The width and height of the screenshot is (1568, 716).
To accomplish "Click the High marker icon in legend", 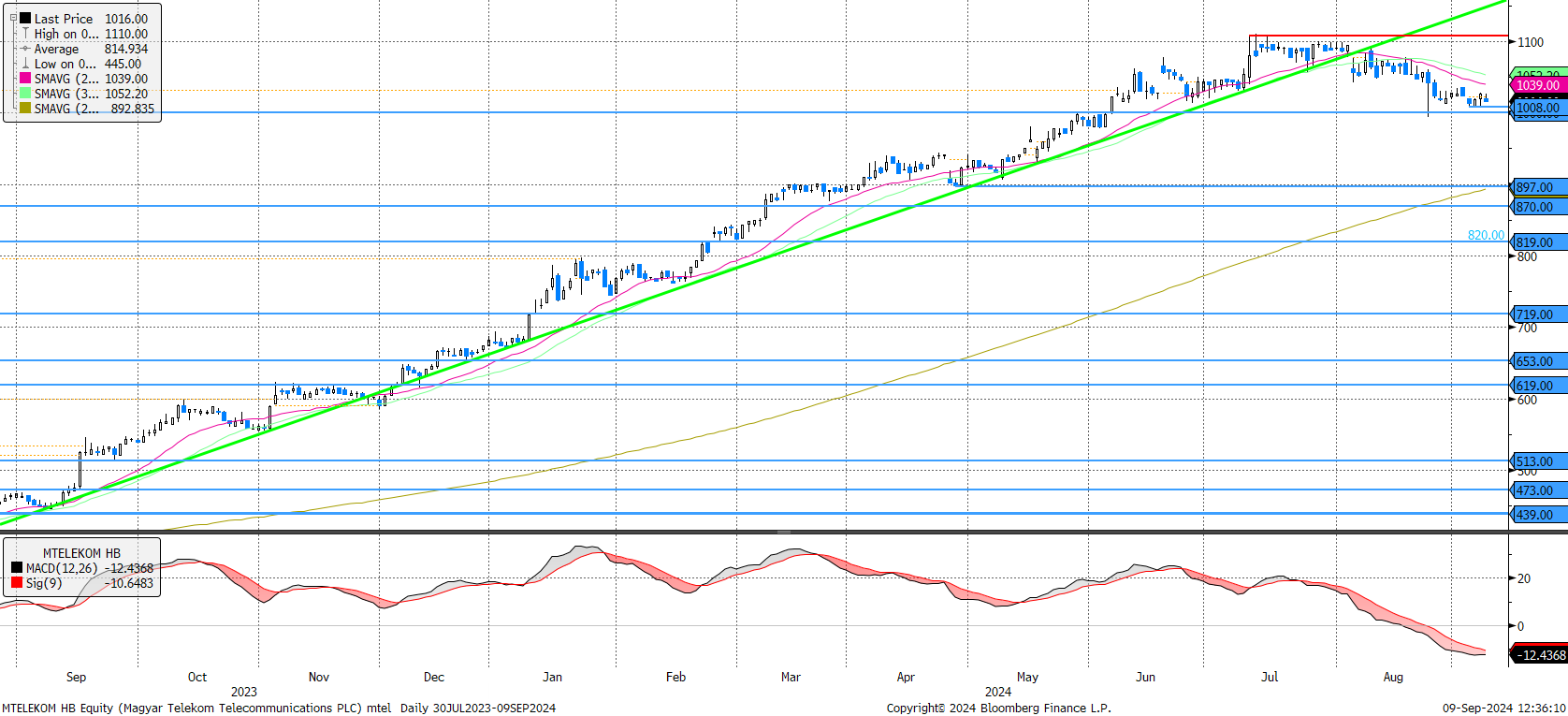I will (x=26, y=34).
